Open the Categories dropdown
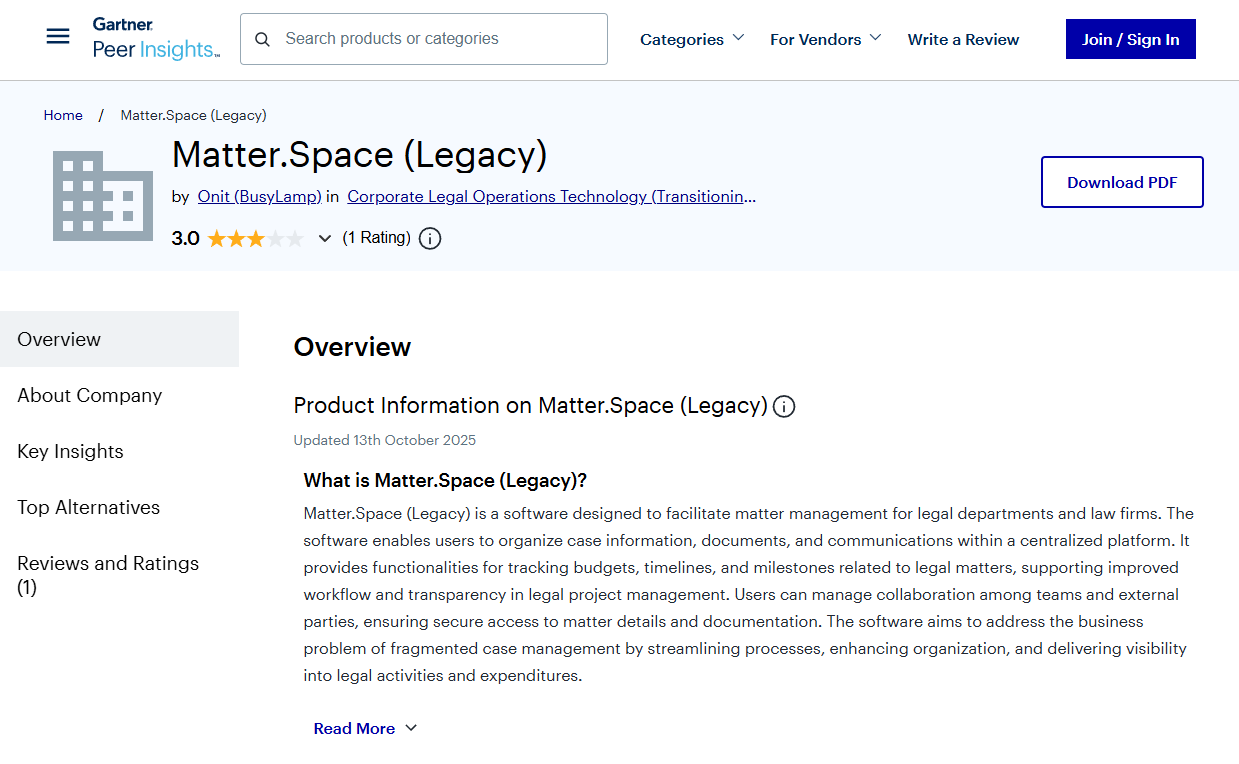The width and height of the screenshot is (1239, 764). pos(692,39)
